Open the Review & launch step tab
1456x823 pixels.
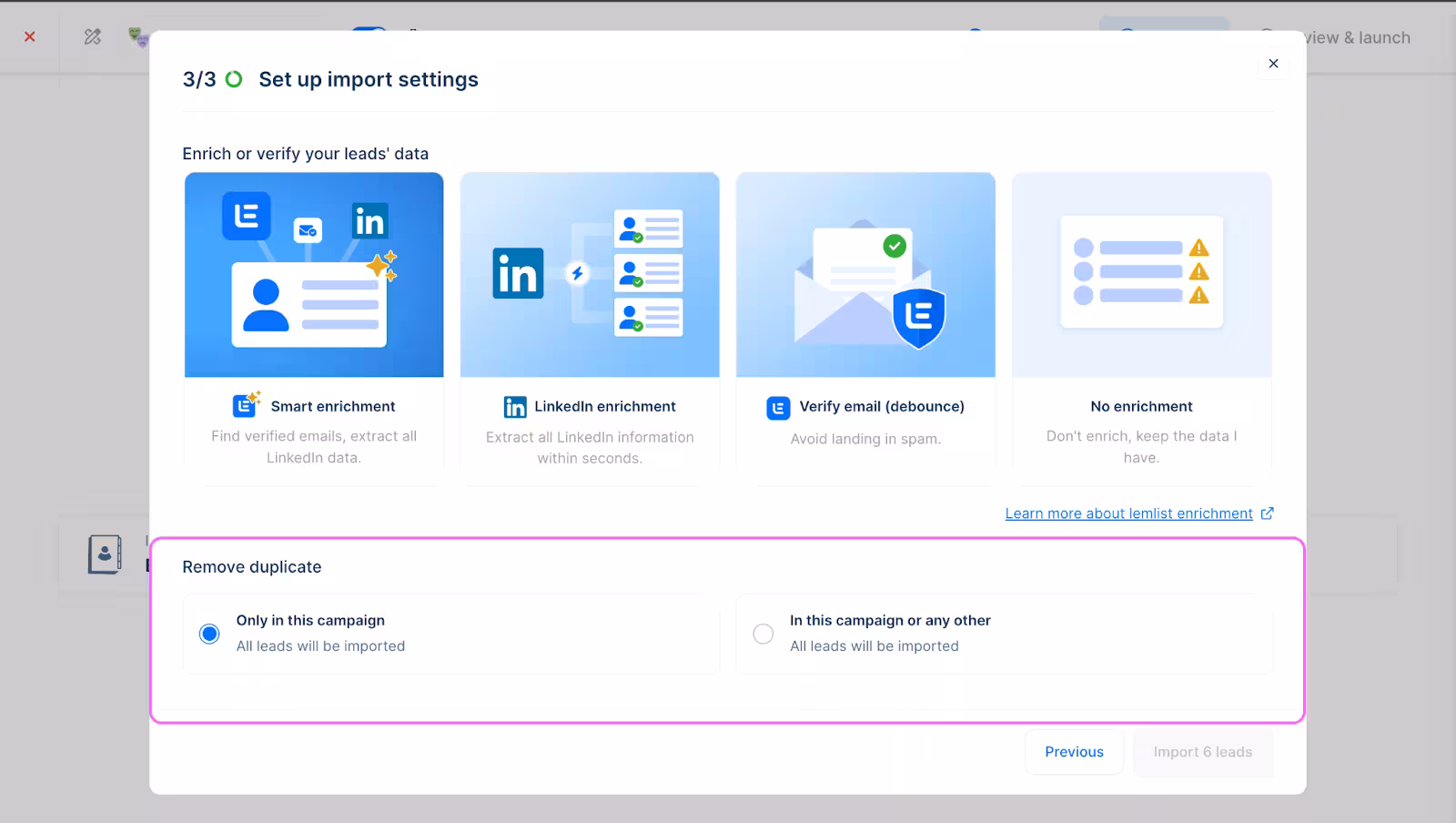[x=1356, y=37]
